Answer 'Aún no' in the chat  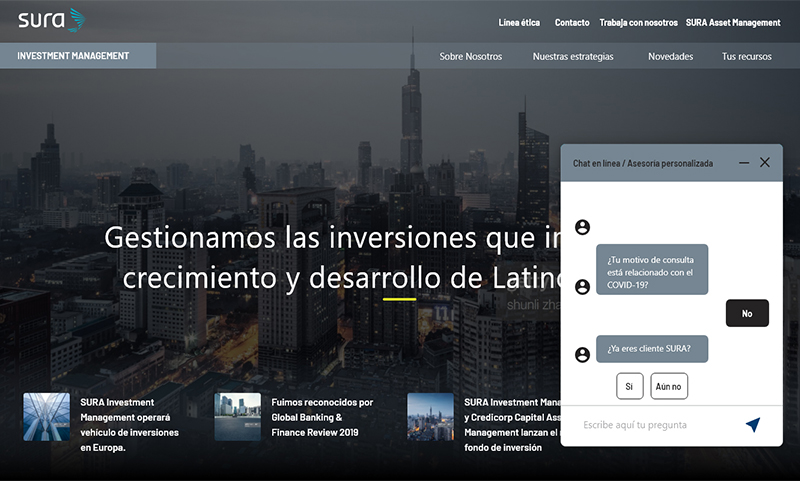[669, 386]
